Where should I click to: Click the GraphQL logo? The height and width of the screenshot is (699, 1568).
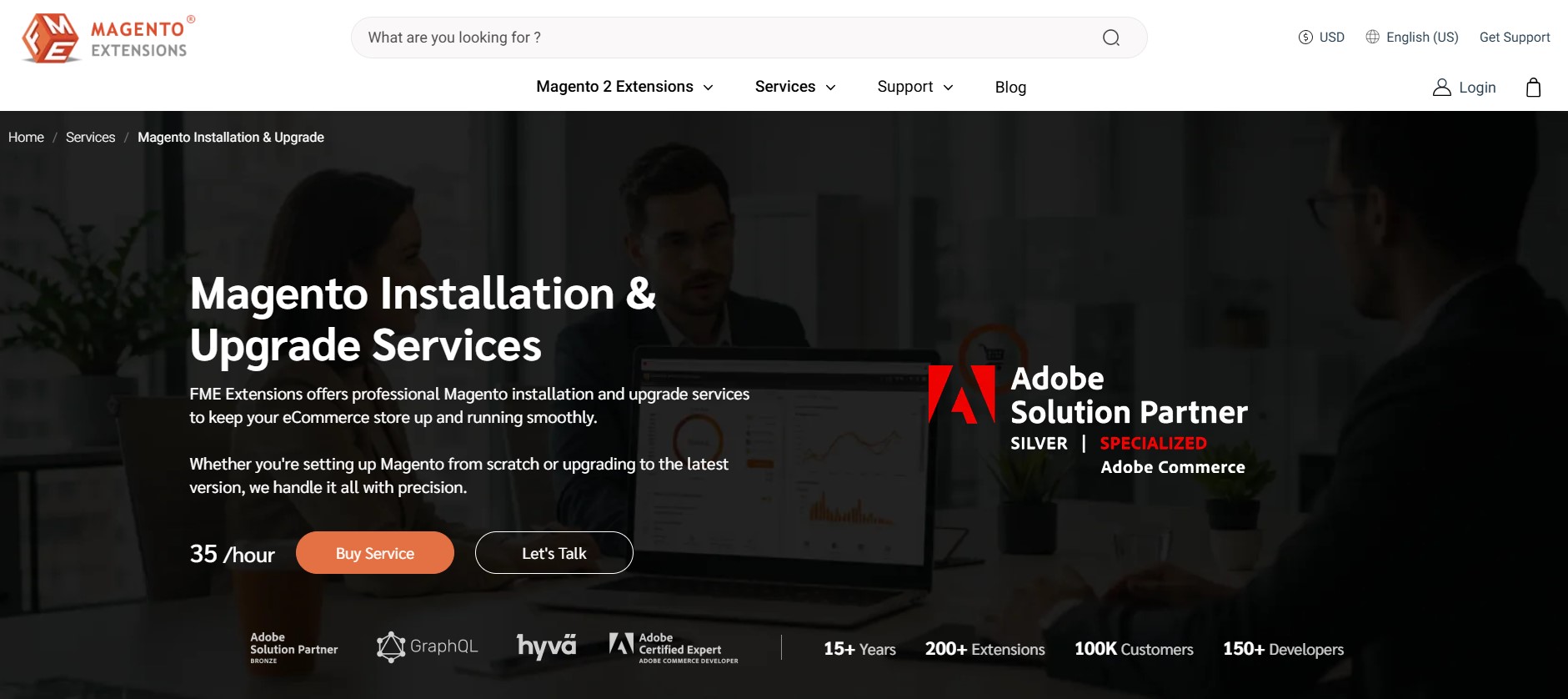pyautogui.click(x=427, y=646)
